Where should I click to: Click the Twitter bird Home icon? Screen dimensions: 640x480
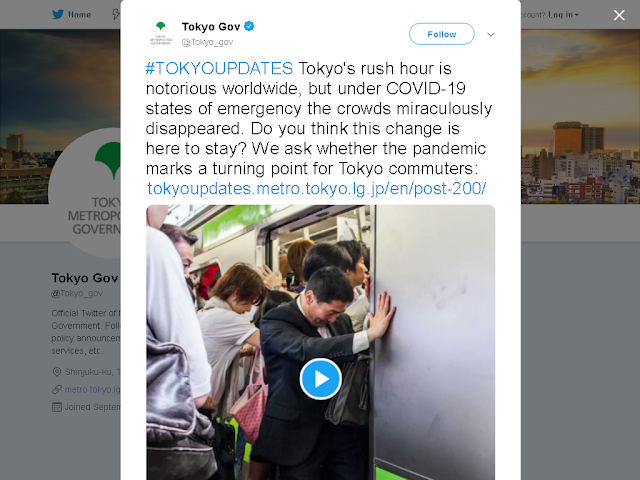(58, 15)
